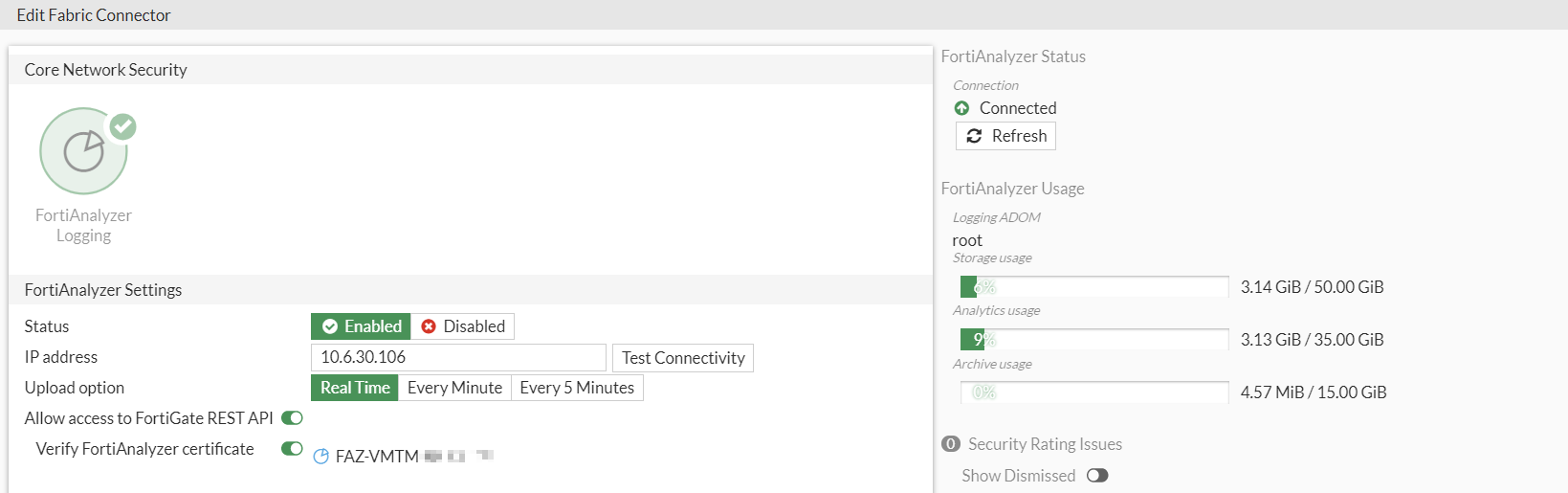Image resolution: width=1568 pixels, height=493 pixels.
Task: Click the green checkmark badge on FortiAnalyzer icon
Action: coord(122,126)
